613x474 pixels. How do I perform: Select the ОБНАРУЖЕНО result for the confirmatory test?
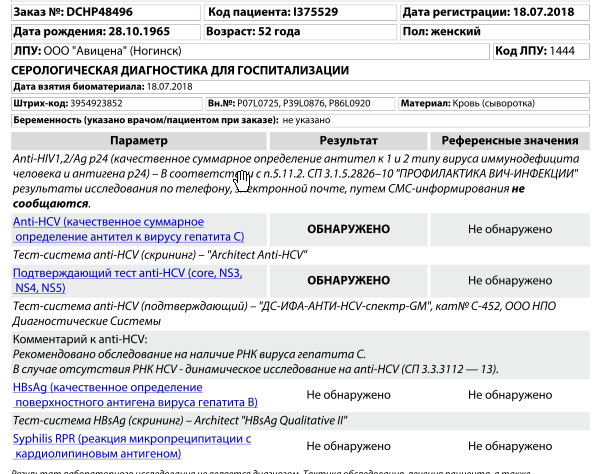point(348,280)
